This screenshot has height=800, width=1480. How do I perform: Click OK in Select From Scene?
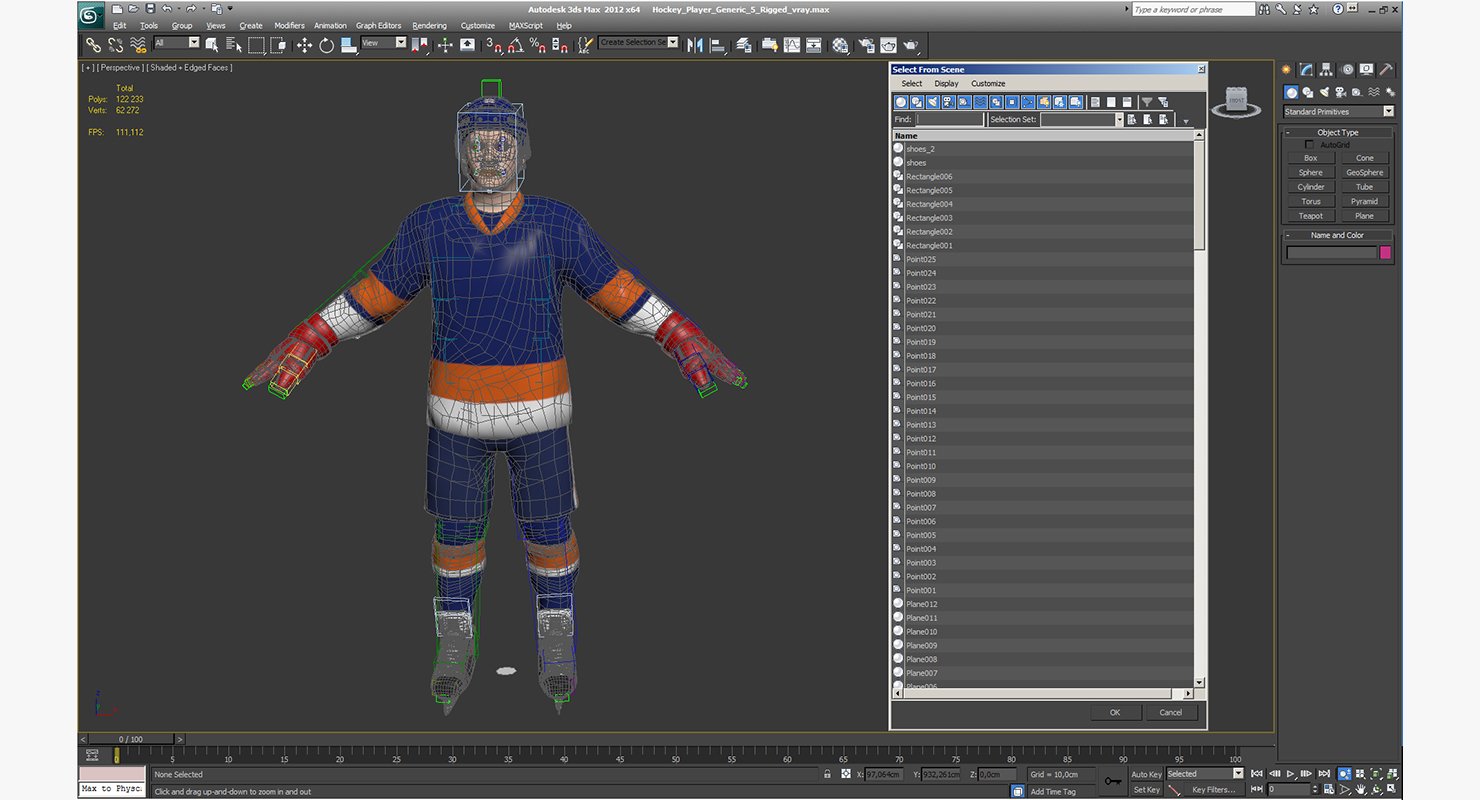click(1114, 713)
